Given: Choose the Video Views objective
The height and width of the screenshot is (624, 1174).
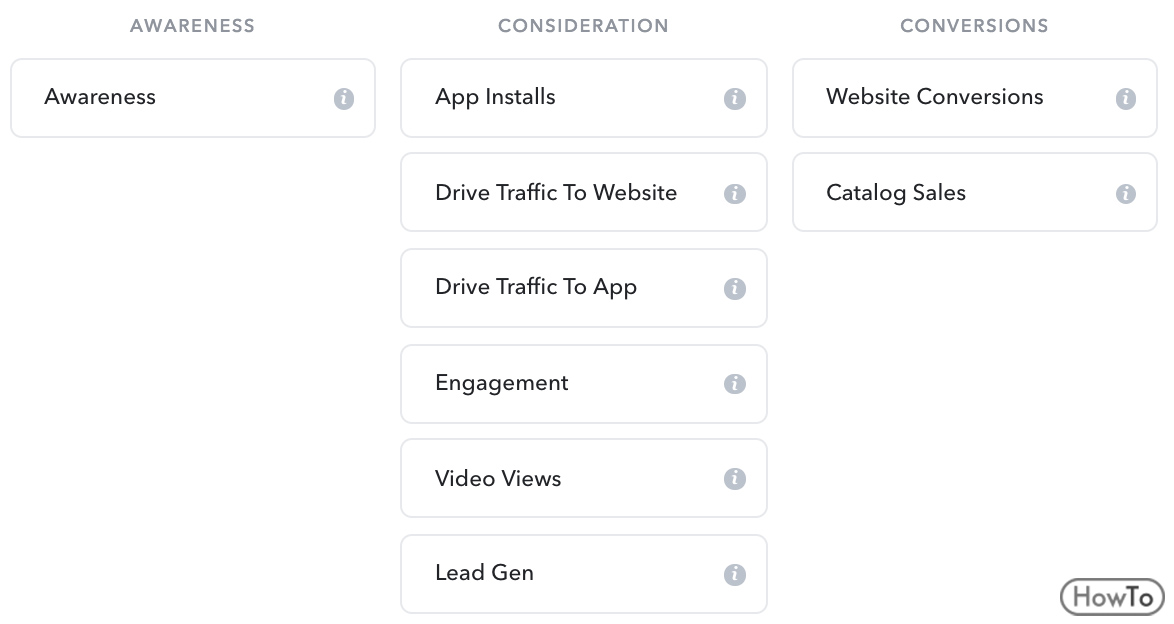Looking at the screenshot, I should 584,479.
